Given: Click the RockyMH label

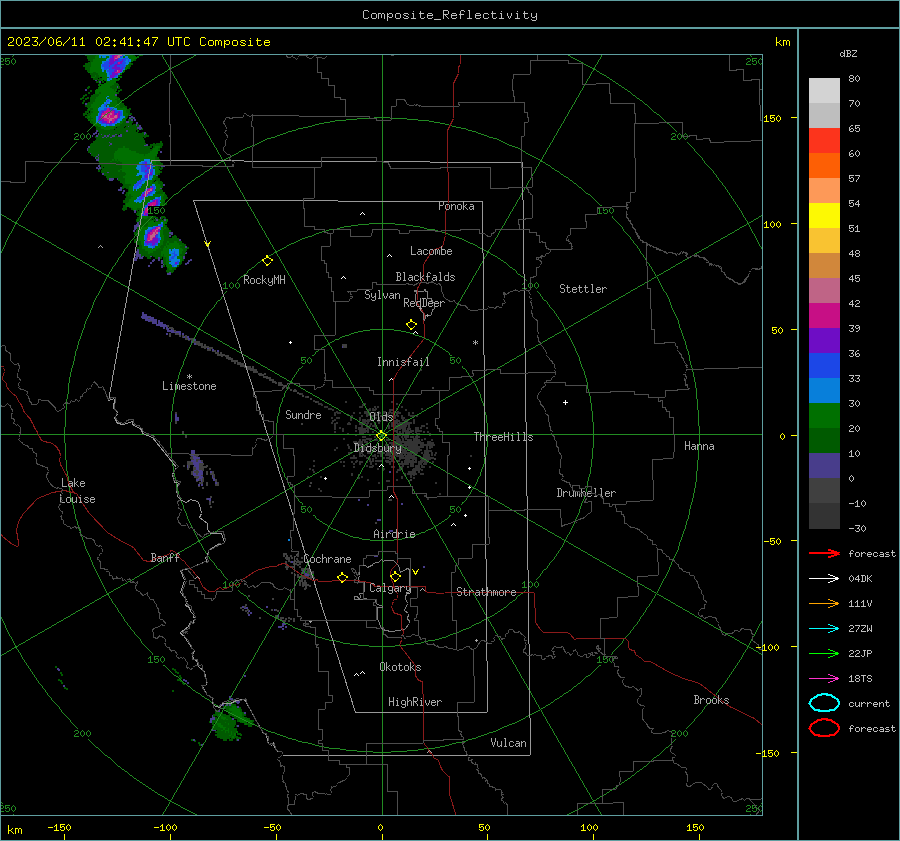Looking at the screenshot, I should [x=264, y=280].
